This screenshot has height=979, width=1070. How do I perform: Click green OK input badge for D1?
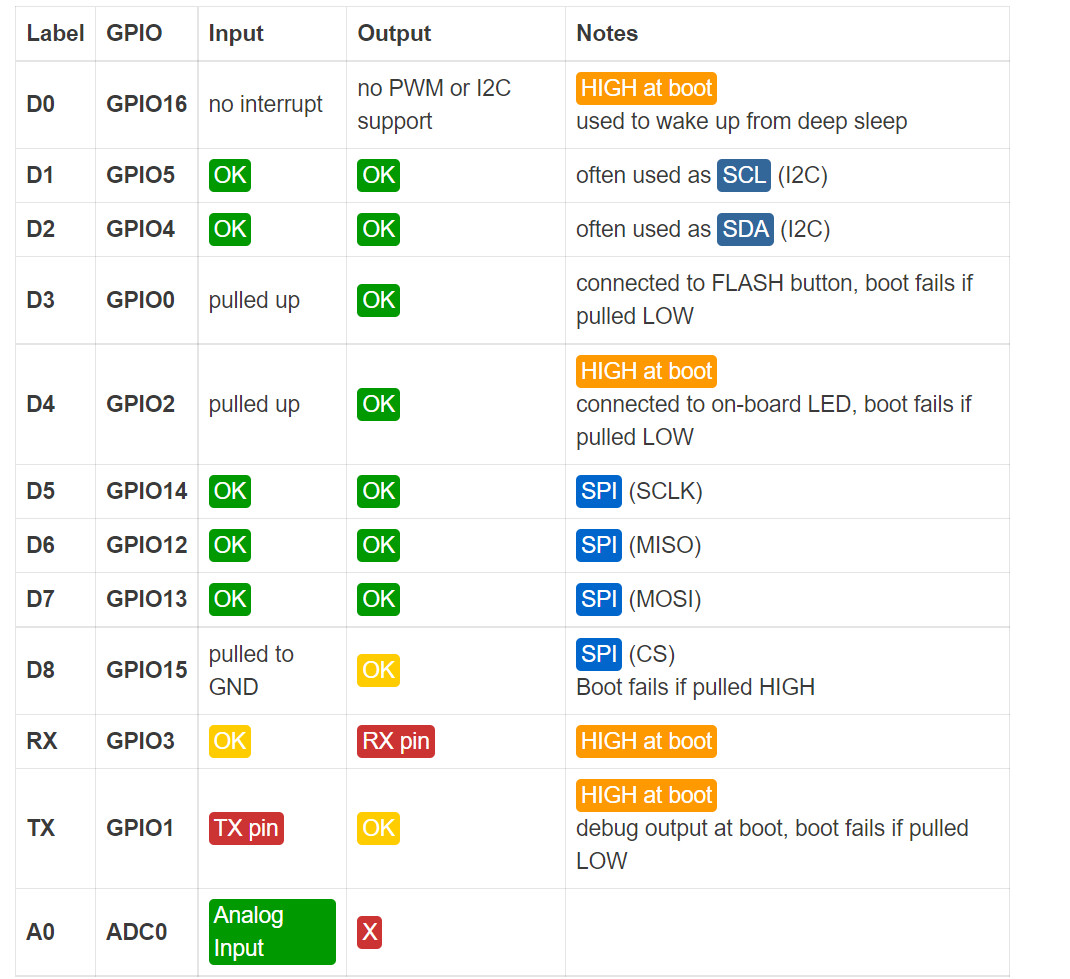point(229,175)
